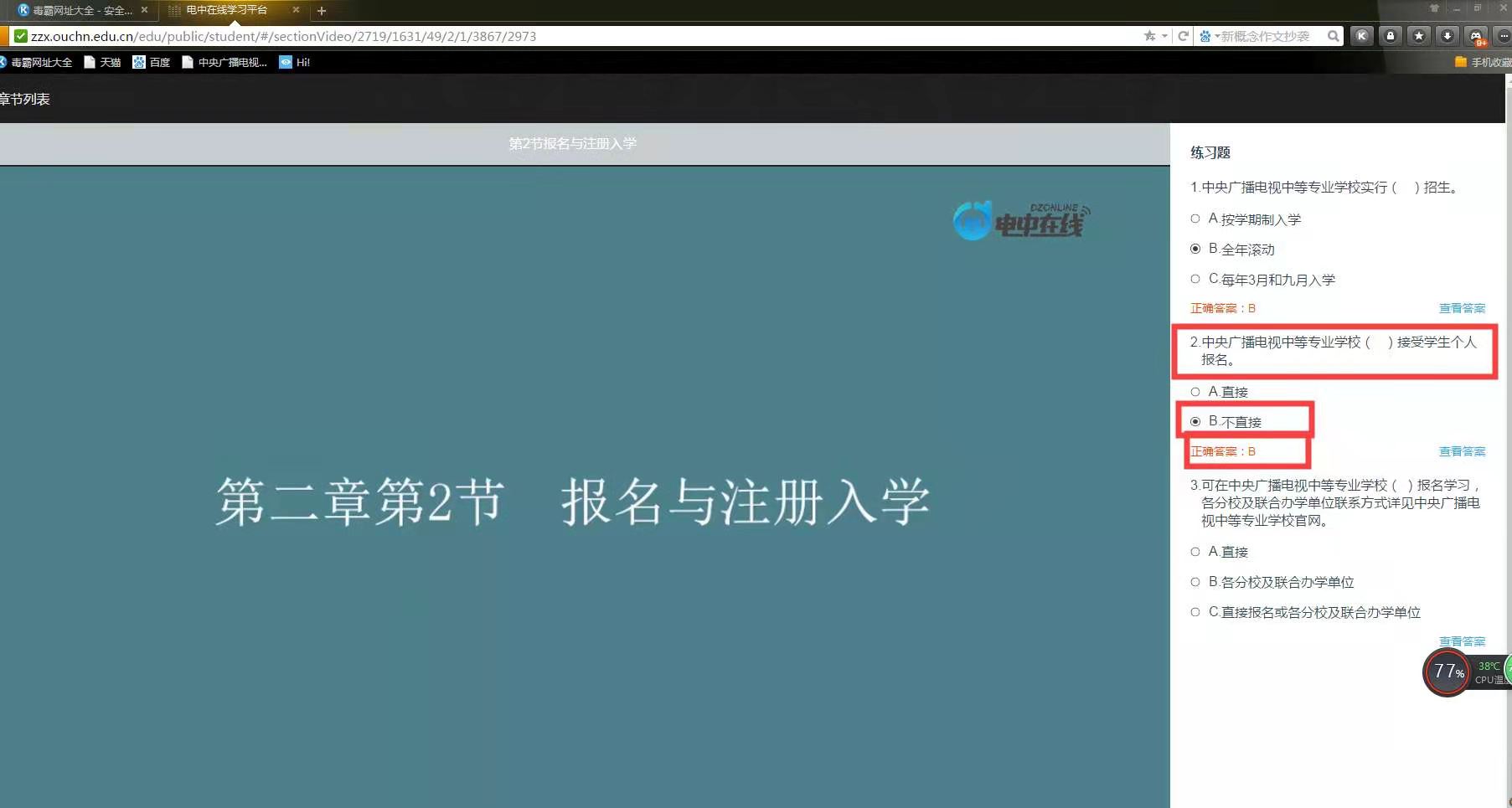Click the 新概念作文抄袭 search box

[1265, 36]
